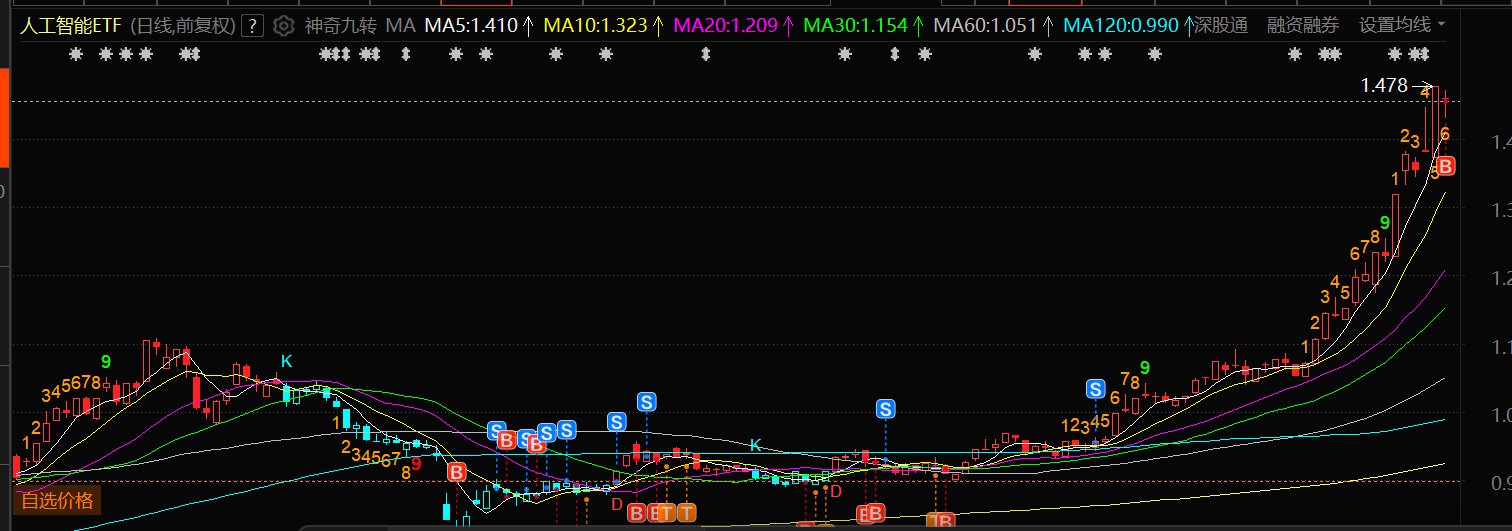Click the red 9 ending the downward count
This screenshot has height=531, width=1512.
(417, 463)
